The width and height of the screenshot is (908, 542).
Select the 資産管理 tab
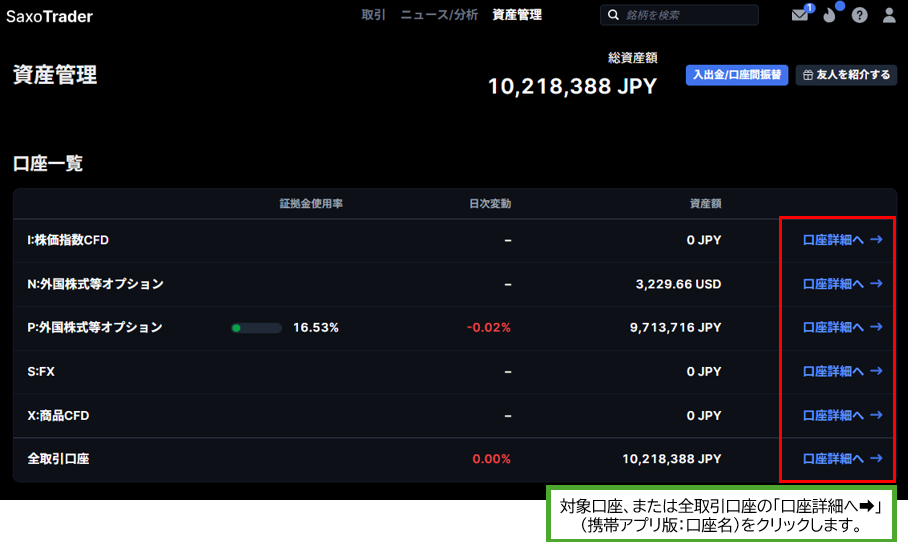(517, 14)
